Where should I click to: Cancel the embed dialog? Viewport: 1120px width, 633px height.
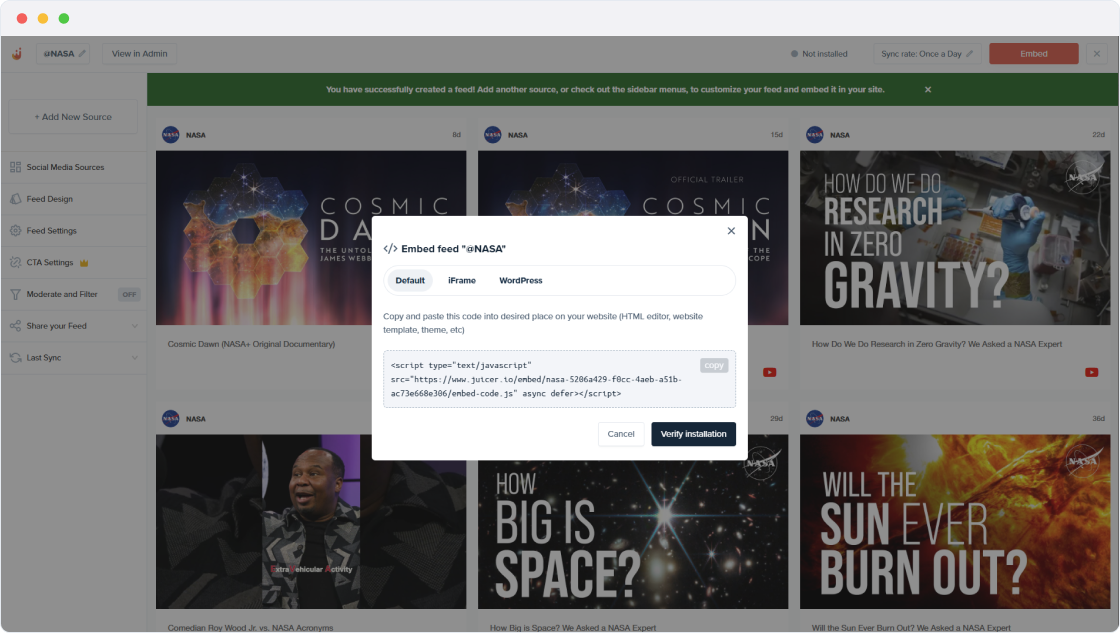tap(621, 434)
